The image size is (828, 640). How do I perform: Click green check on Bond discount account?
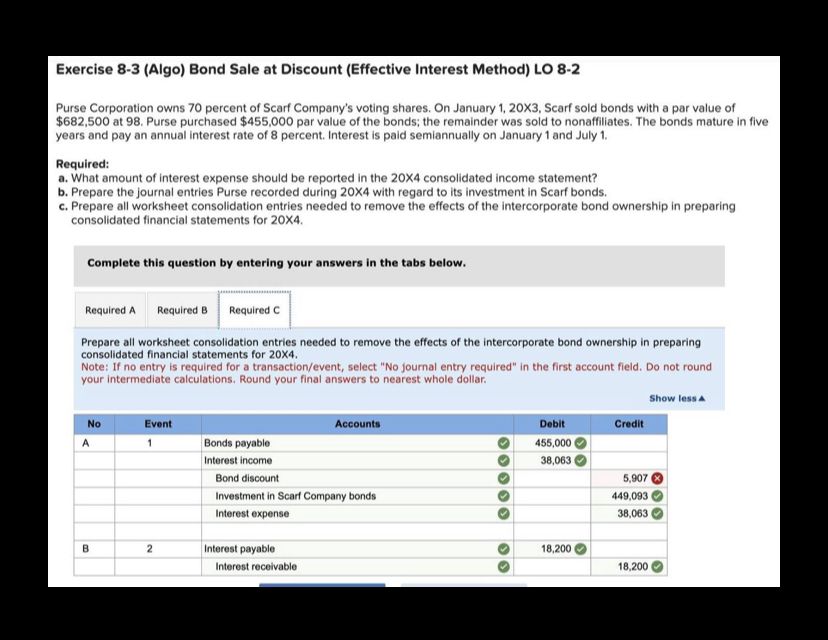504,478
